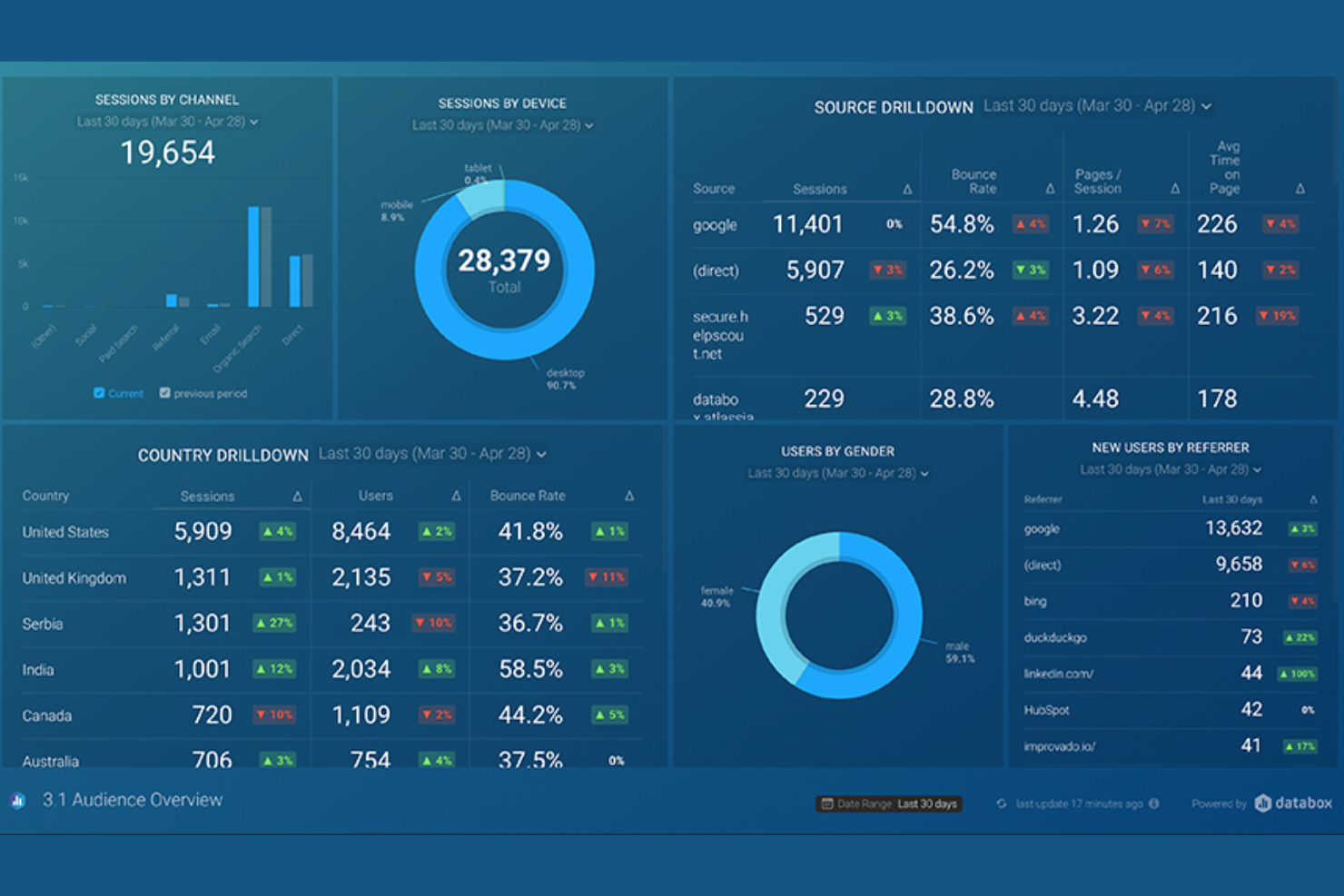1344x896 pixels.
Task: Open the Users by Gender date range dropdown
Action: pos(837,473)
